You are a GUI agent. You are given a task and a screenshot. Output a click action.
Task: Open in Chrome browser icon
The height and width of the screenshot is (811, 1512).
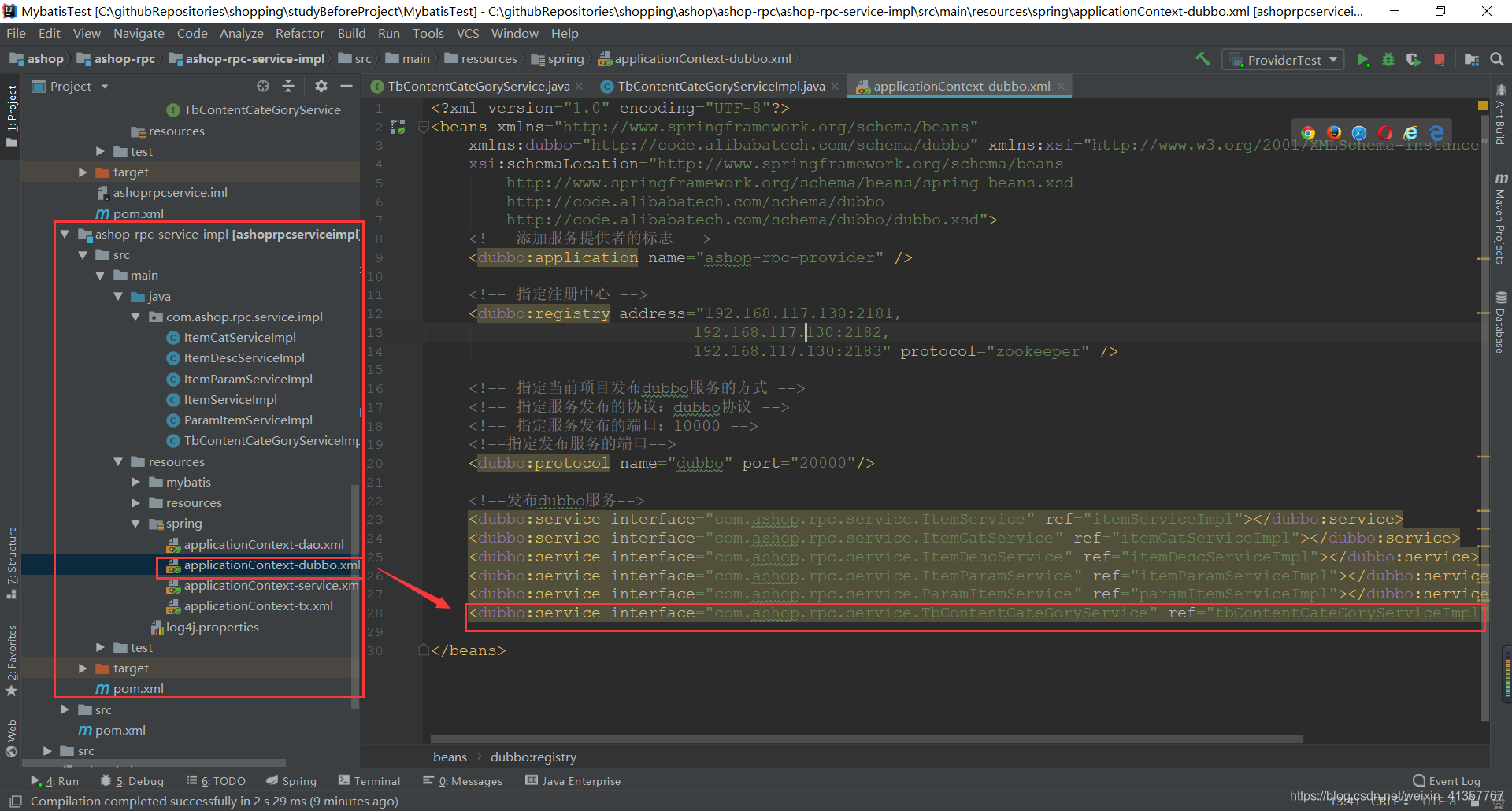click(x=1308, y=132)
